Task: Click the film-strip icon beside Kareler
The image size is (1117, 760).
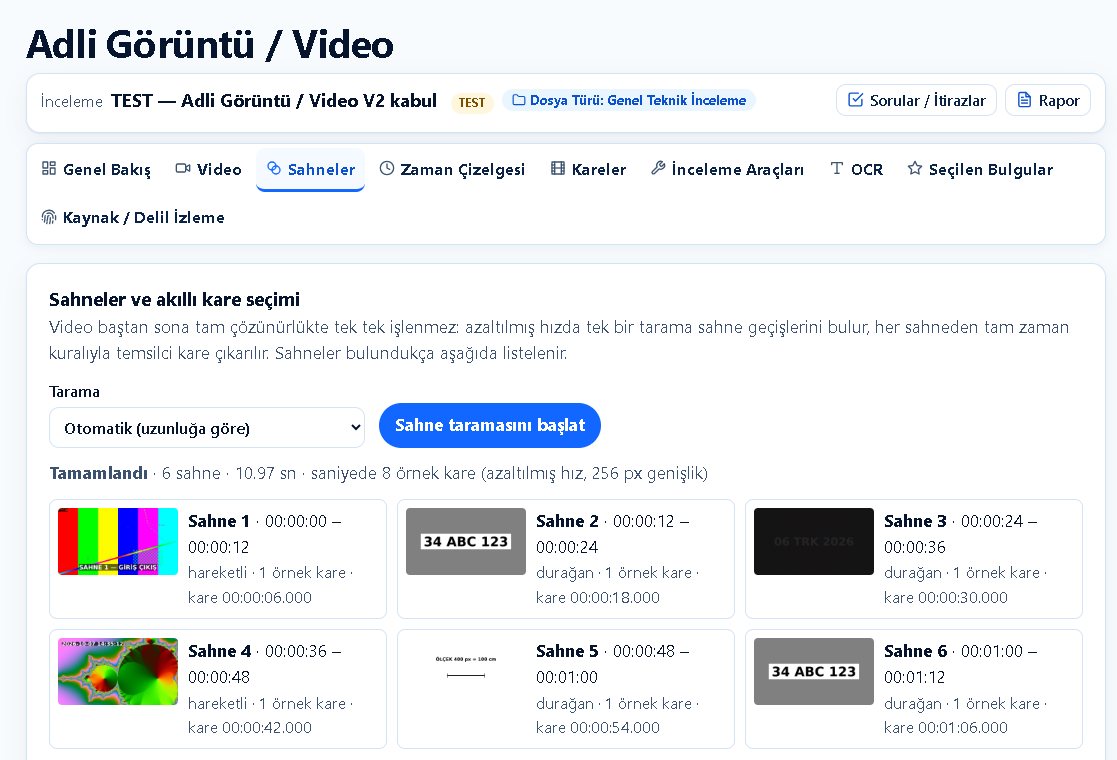Action: (x=558, y=168)
